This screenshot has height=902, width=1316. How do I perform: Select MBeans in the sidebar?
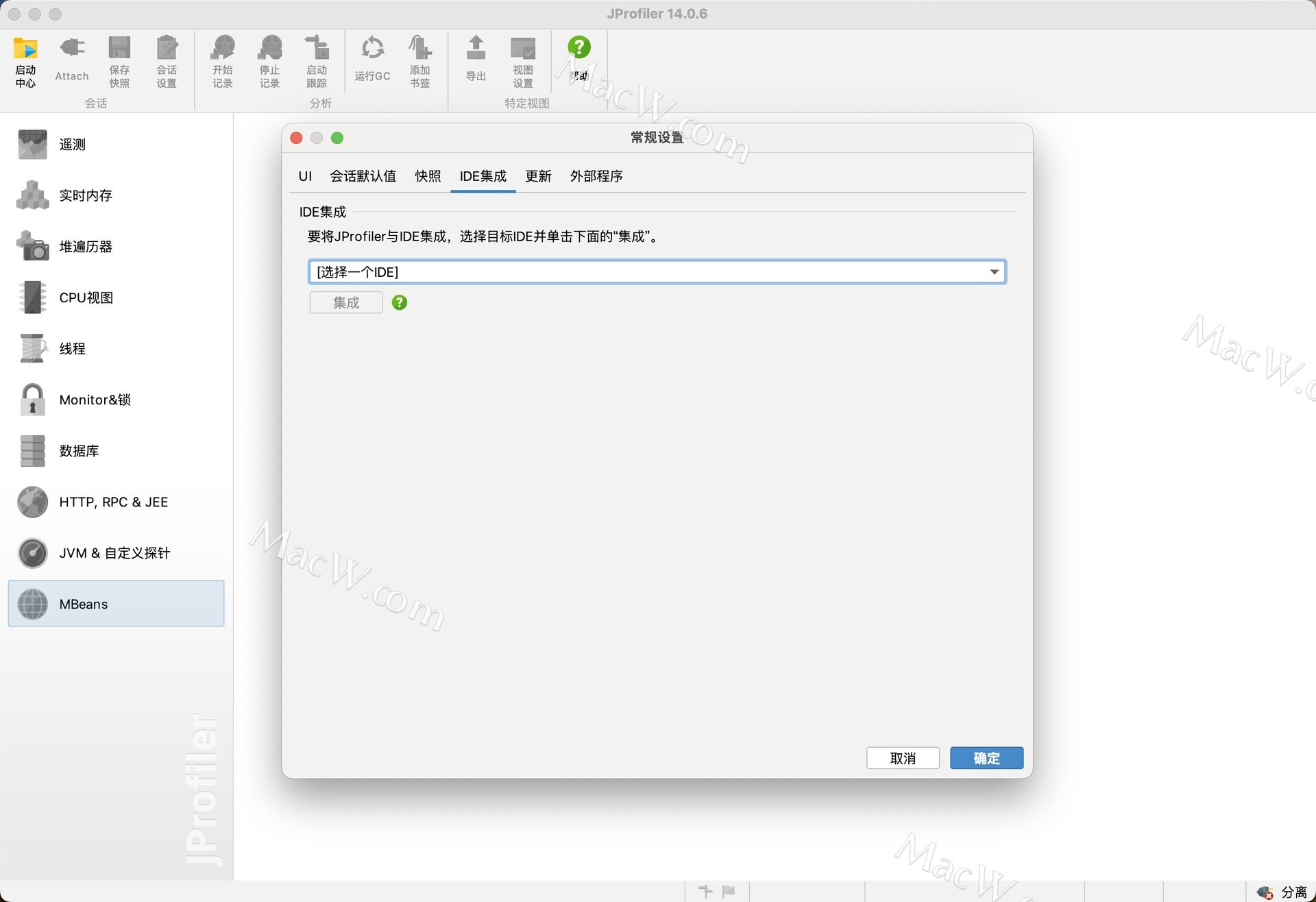pyautogui.click(x=116, y=604)
